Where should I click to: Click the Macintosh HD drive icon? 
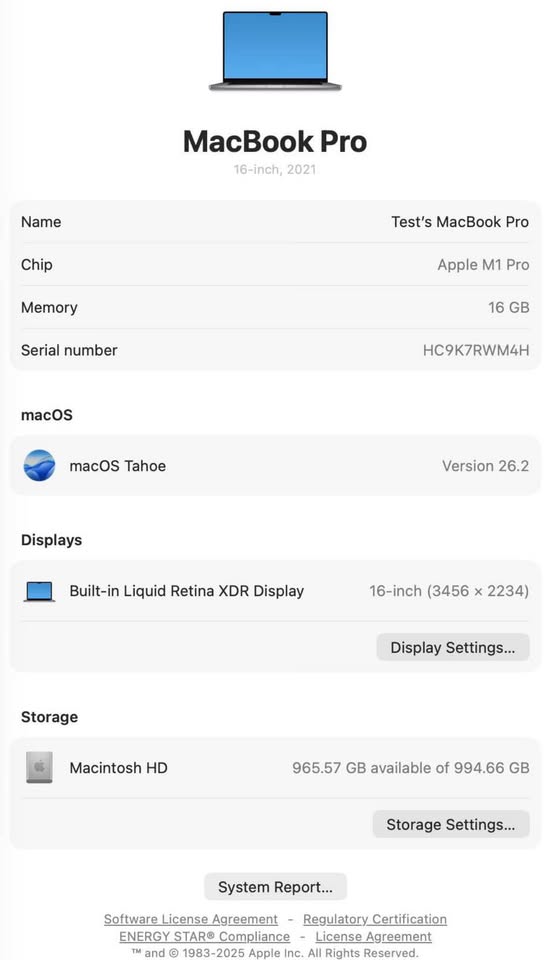(39, 768)
